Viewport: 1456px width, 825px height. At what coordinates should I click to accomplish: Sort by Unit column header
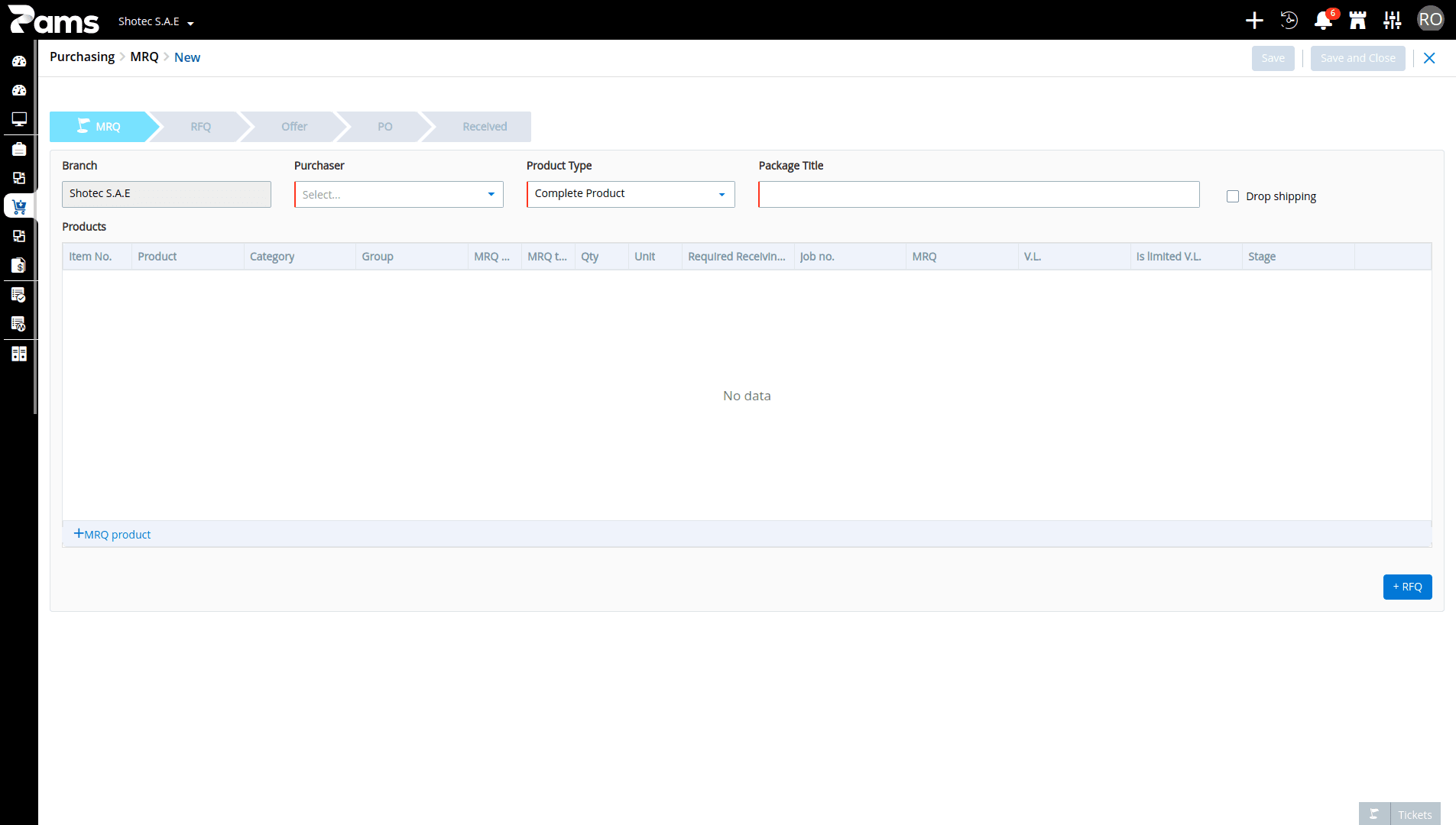pyautogui.click(x=655, y=257)
